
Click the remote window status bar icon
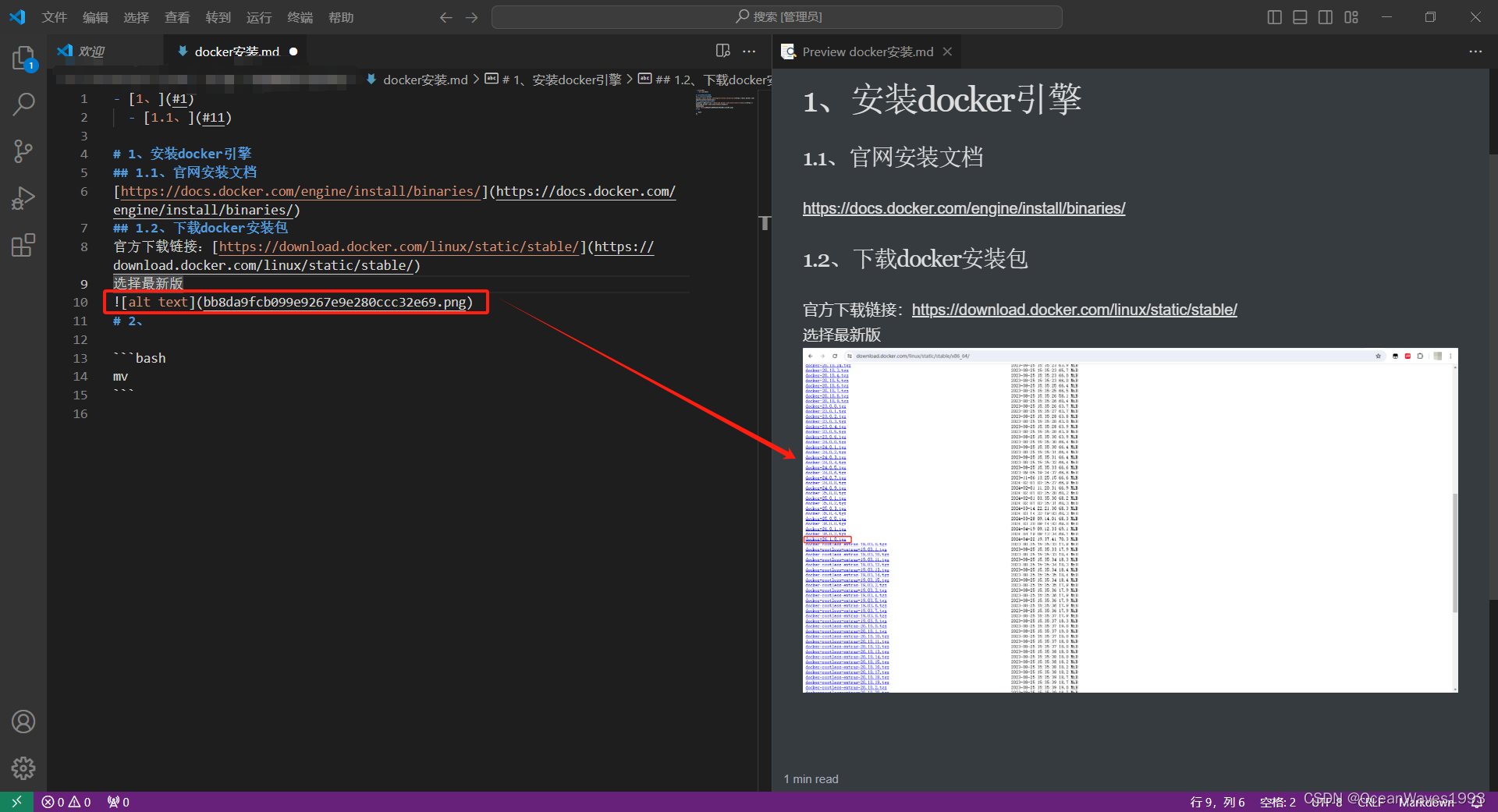click(16, 802)
